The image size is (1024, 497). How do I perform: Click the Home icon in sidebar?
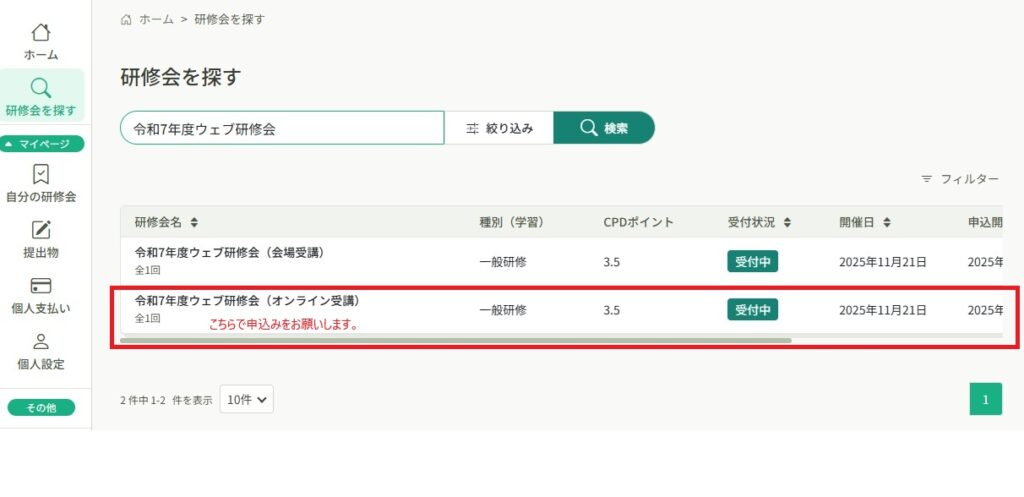click(x=41, y=33)
